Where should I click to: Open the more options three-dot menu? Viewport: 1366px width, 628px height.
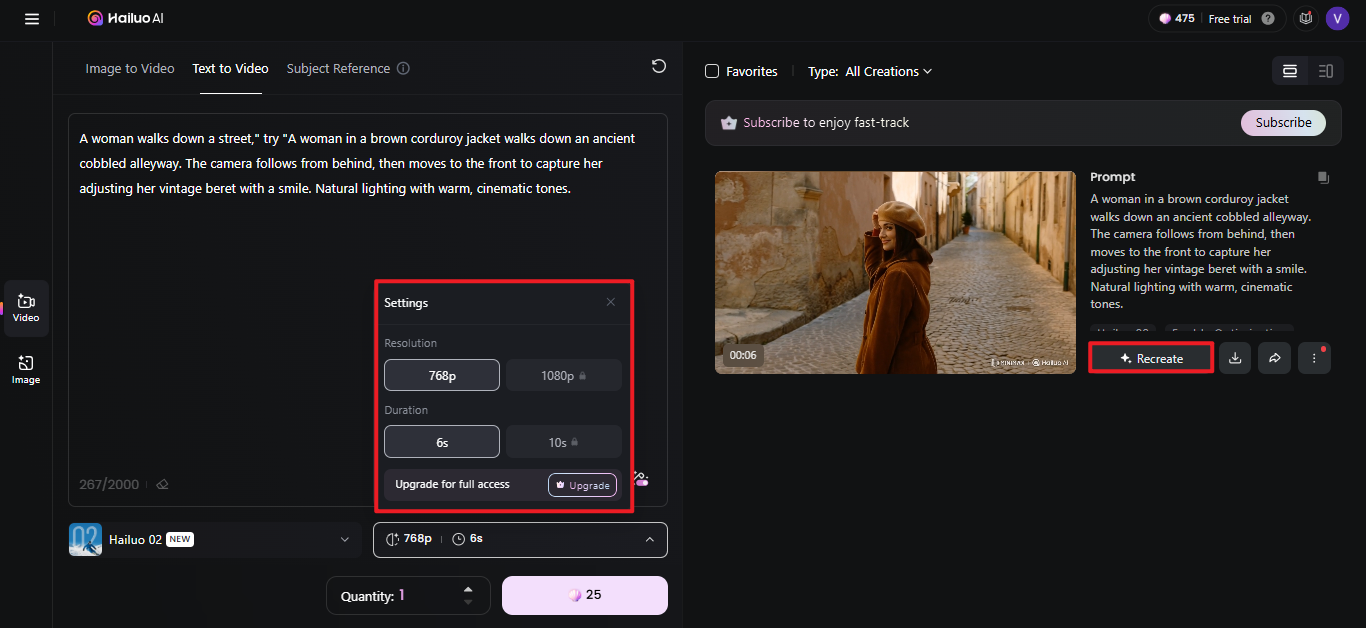pyautogui.click(x=1314, y=358)
